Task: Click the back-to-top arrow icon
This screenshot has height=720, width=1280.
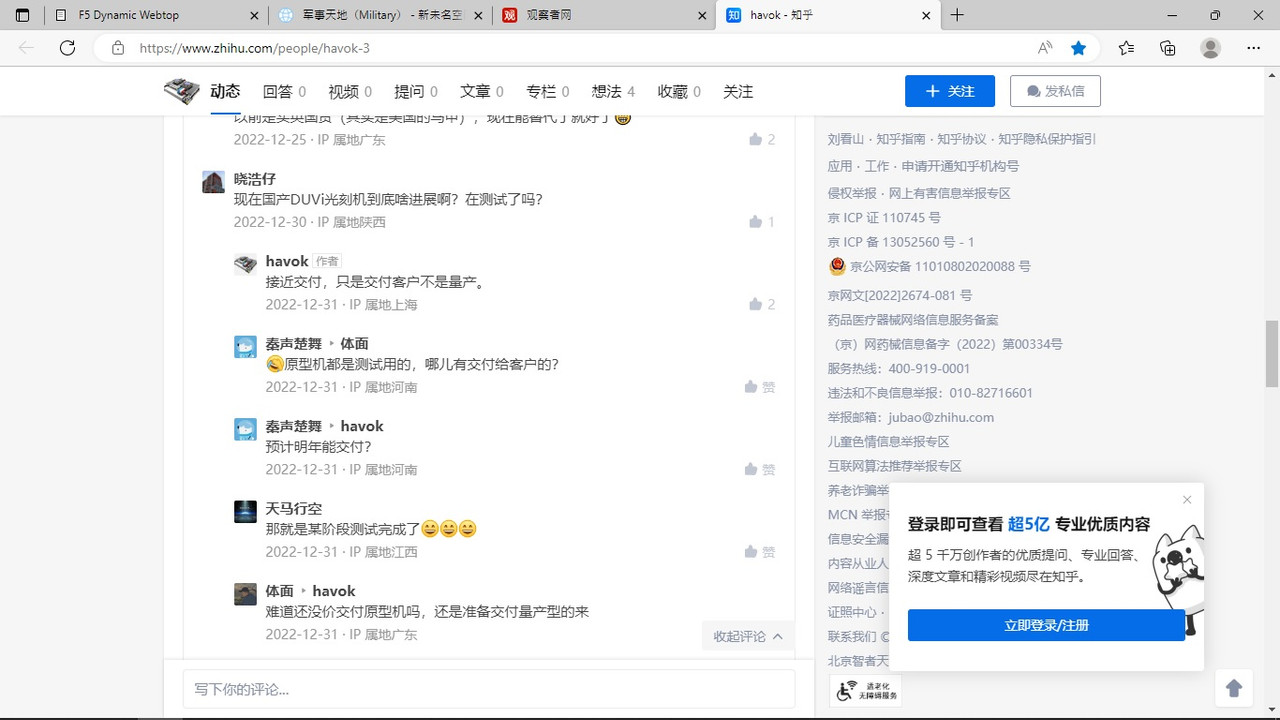Action: coord(1234,687)
